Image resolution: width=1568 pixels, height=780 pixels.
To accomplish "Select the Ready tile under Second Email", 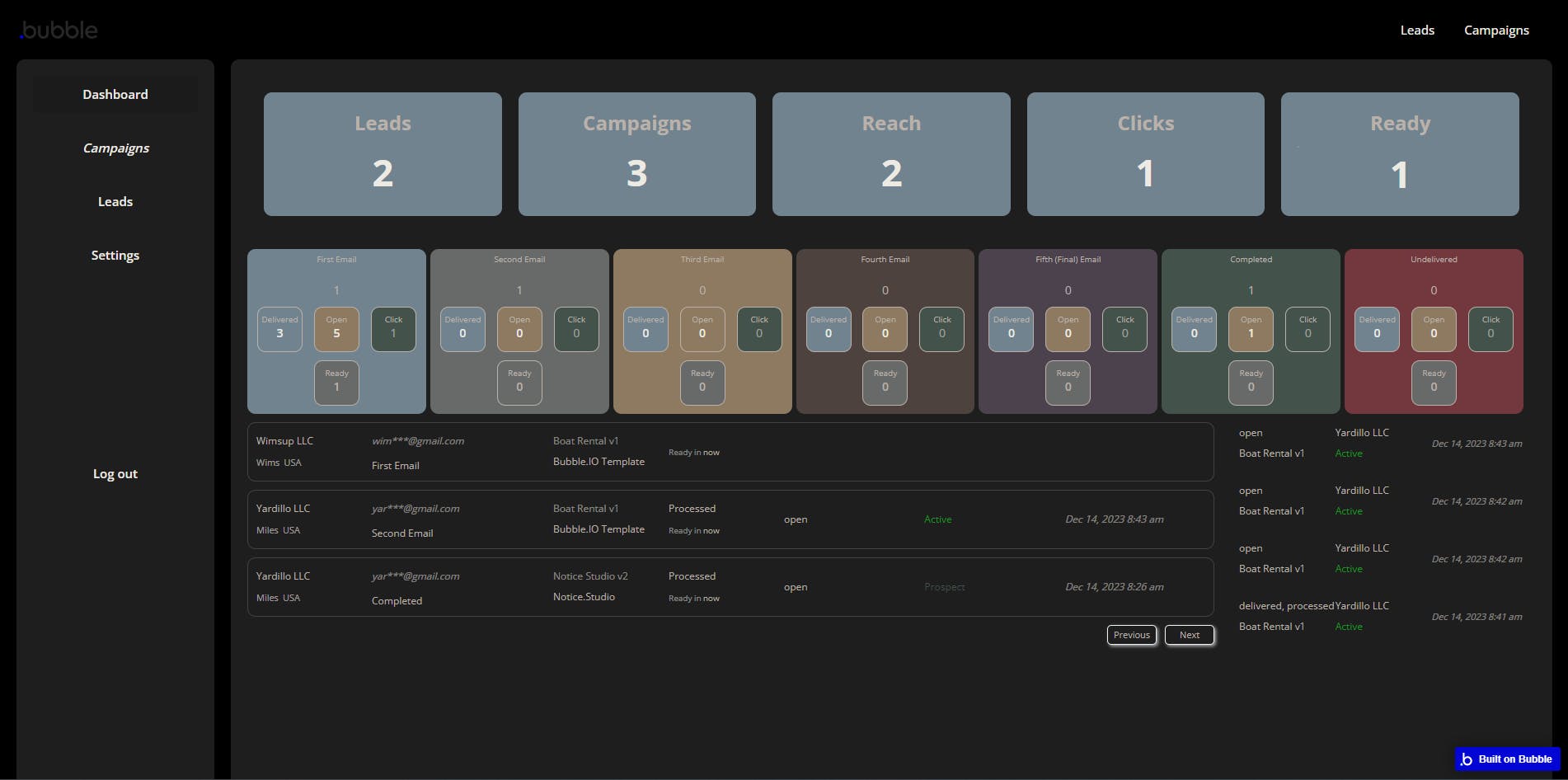I will (519, 383).
